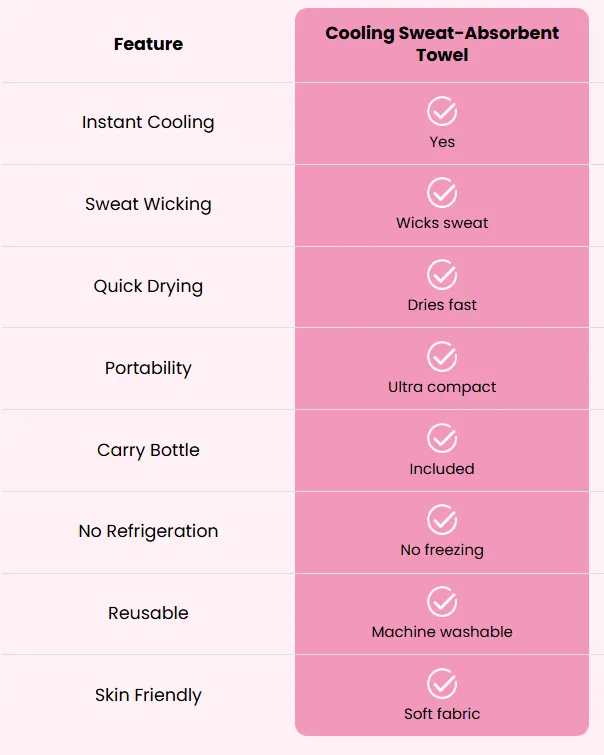Select the Quick Drying feature label
604x755 pixels.
point(148,286)
